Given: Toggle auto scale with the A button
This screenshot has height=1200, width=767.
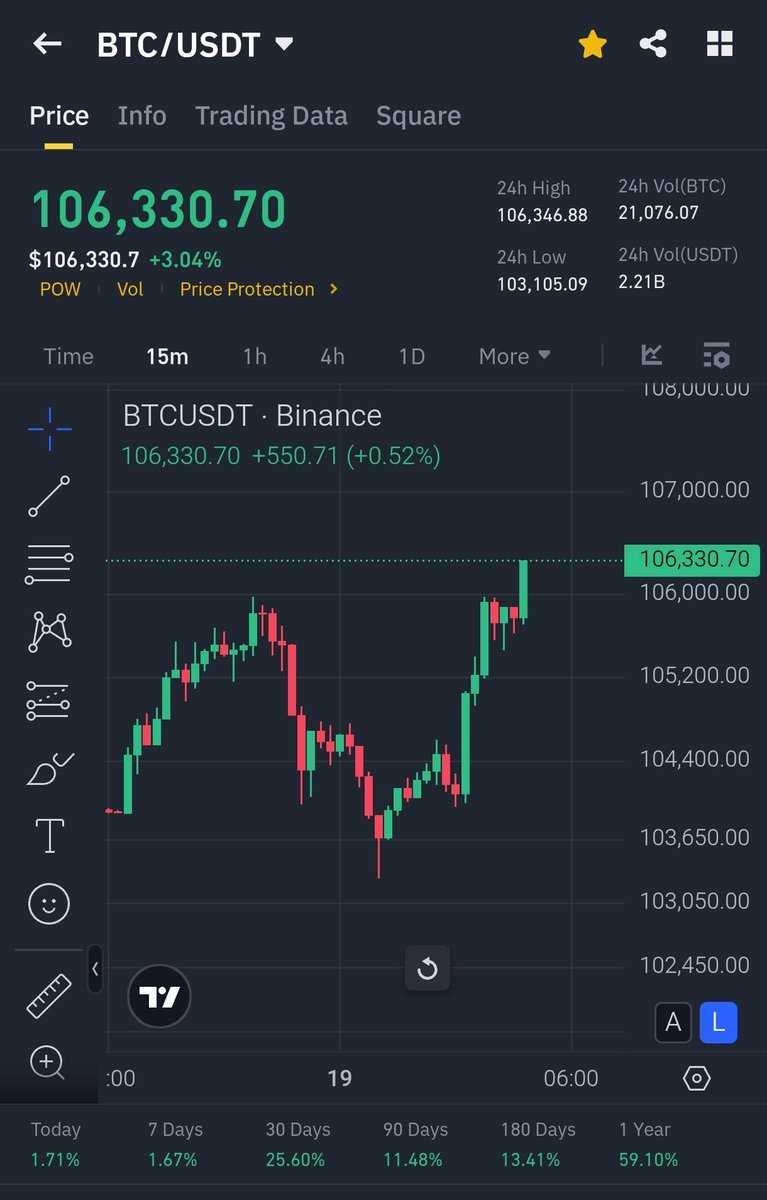Looking at the screenshot, I should click(673, 1023).
